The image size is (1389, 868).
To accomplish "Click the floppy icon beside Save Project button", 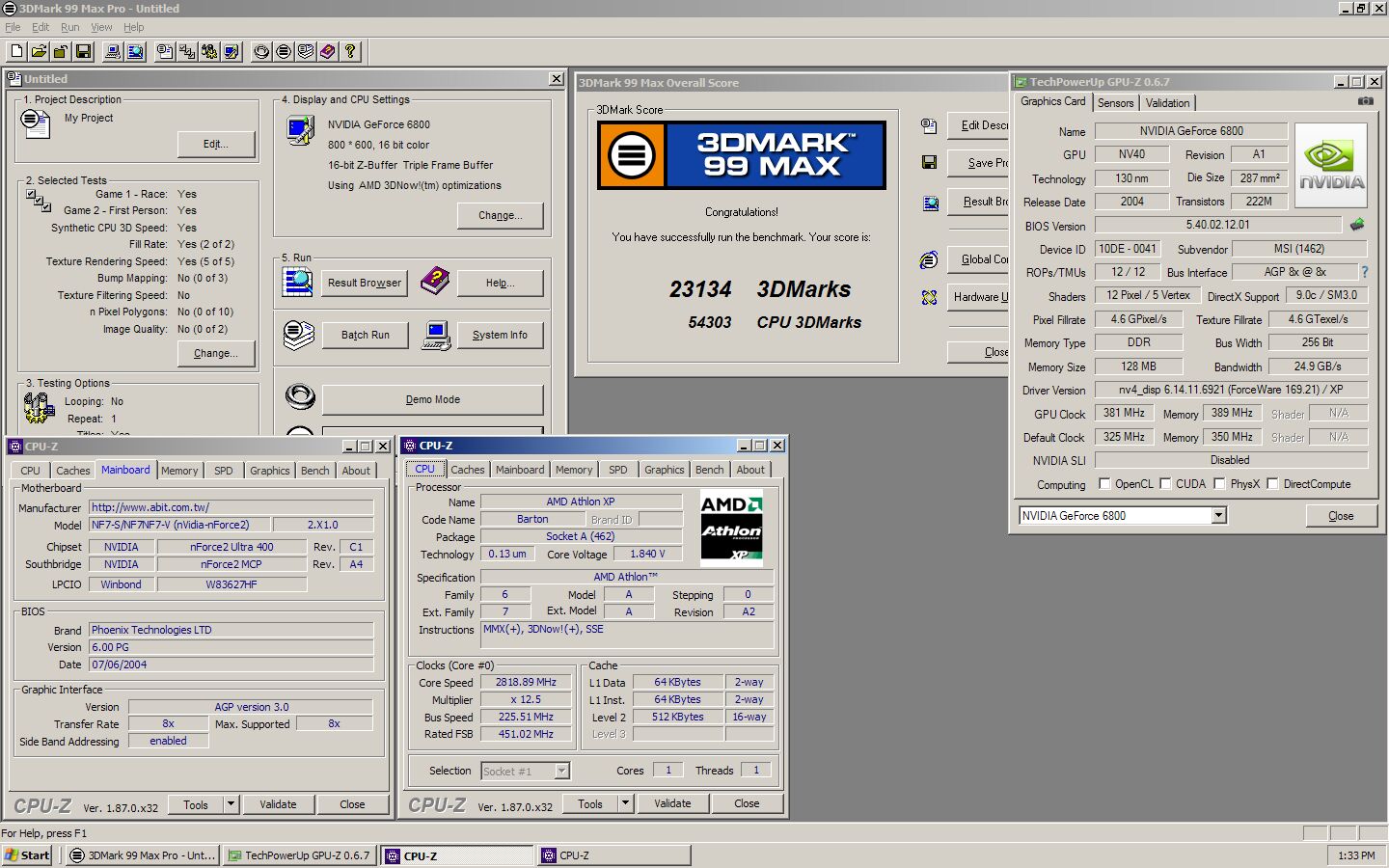I will pos(929,162).
